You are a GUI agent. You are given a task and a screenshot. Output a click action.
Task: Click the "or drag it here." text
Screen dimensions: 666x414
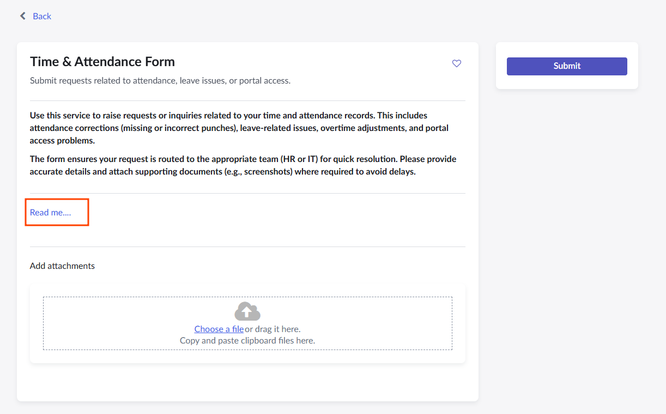[273, 329]
